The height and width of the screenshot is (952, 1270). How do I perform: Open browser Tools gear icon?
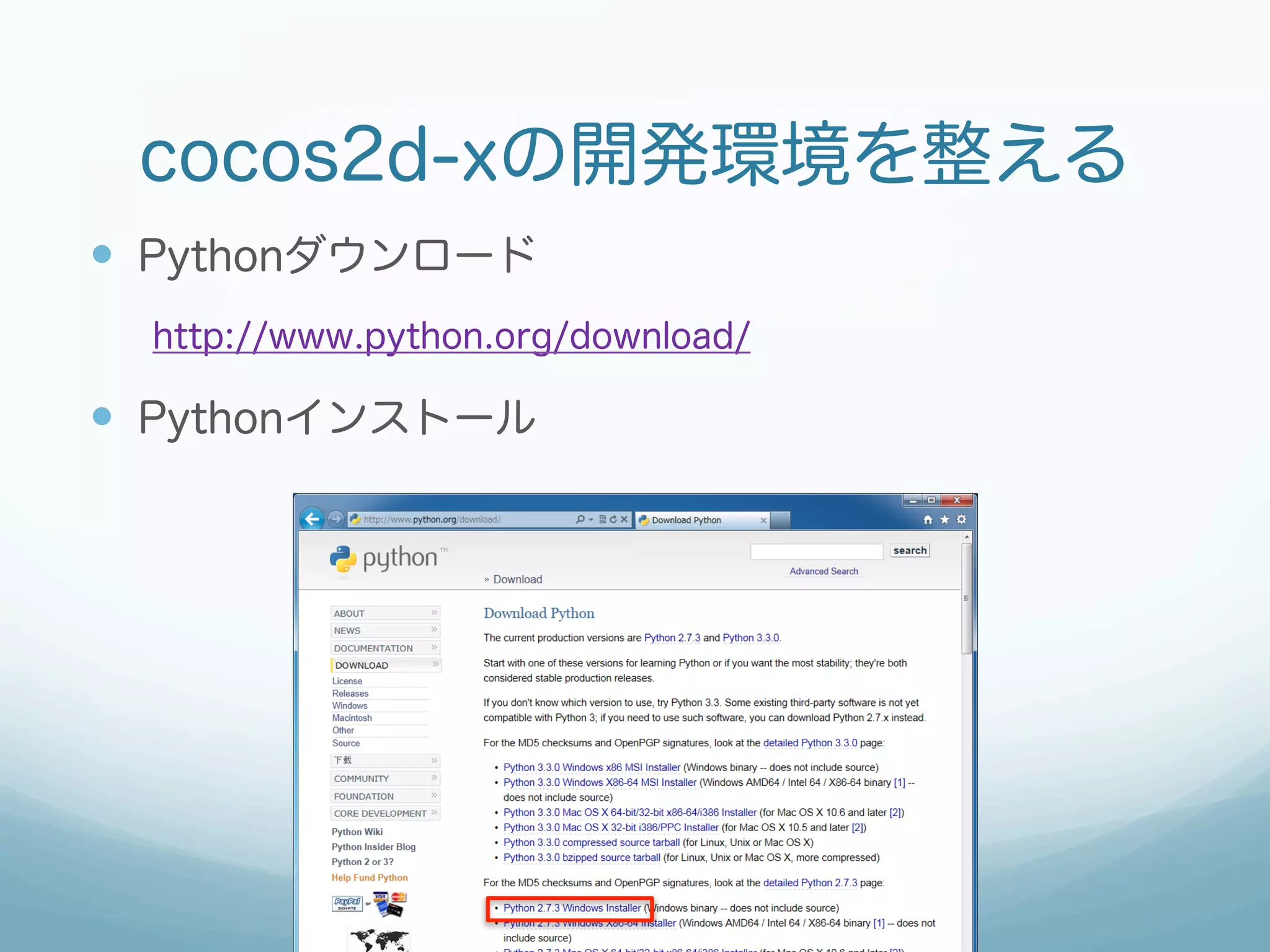961,519
